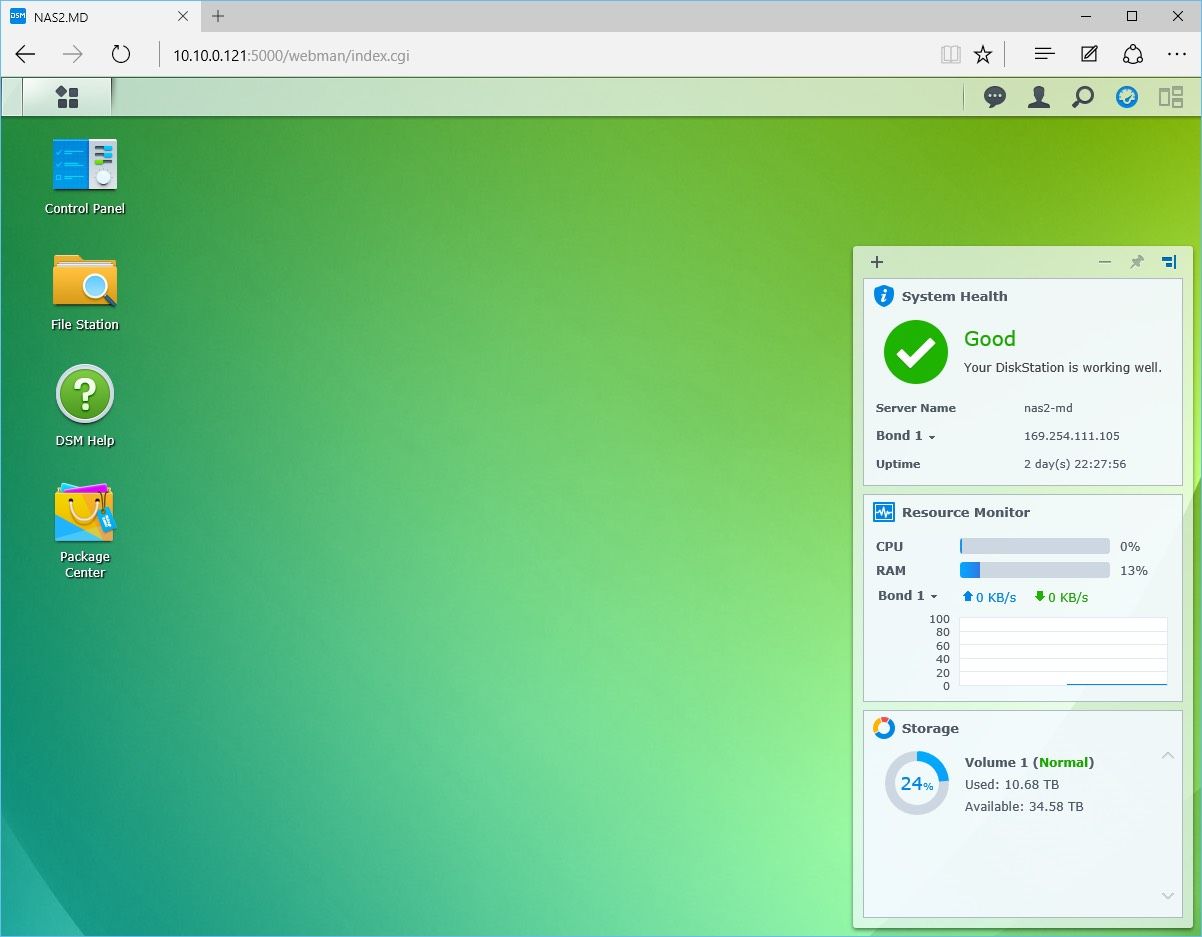Viewport: 1202px width, 937px height.
Task: Add page to favorites with star
Action: coord(983,55)
